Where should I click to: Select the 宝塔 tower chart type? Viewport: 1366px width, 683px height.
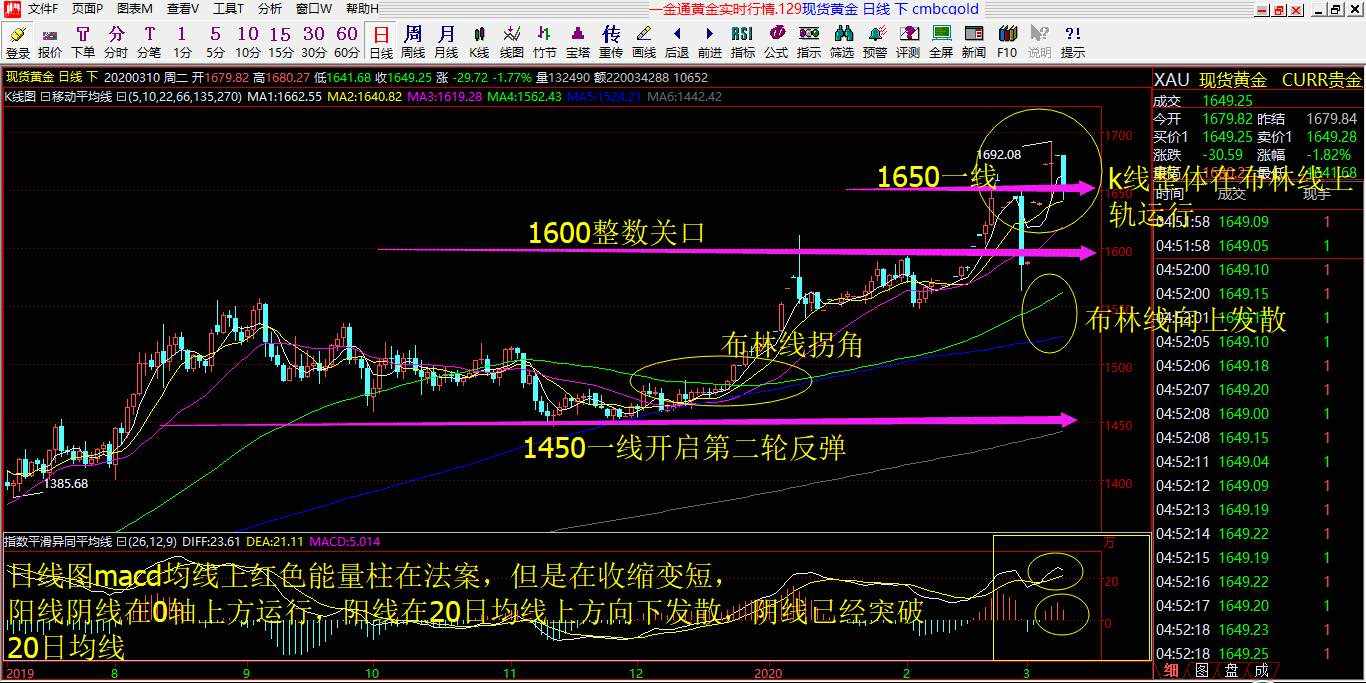tap(578, 41)
